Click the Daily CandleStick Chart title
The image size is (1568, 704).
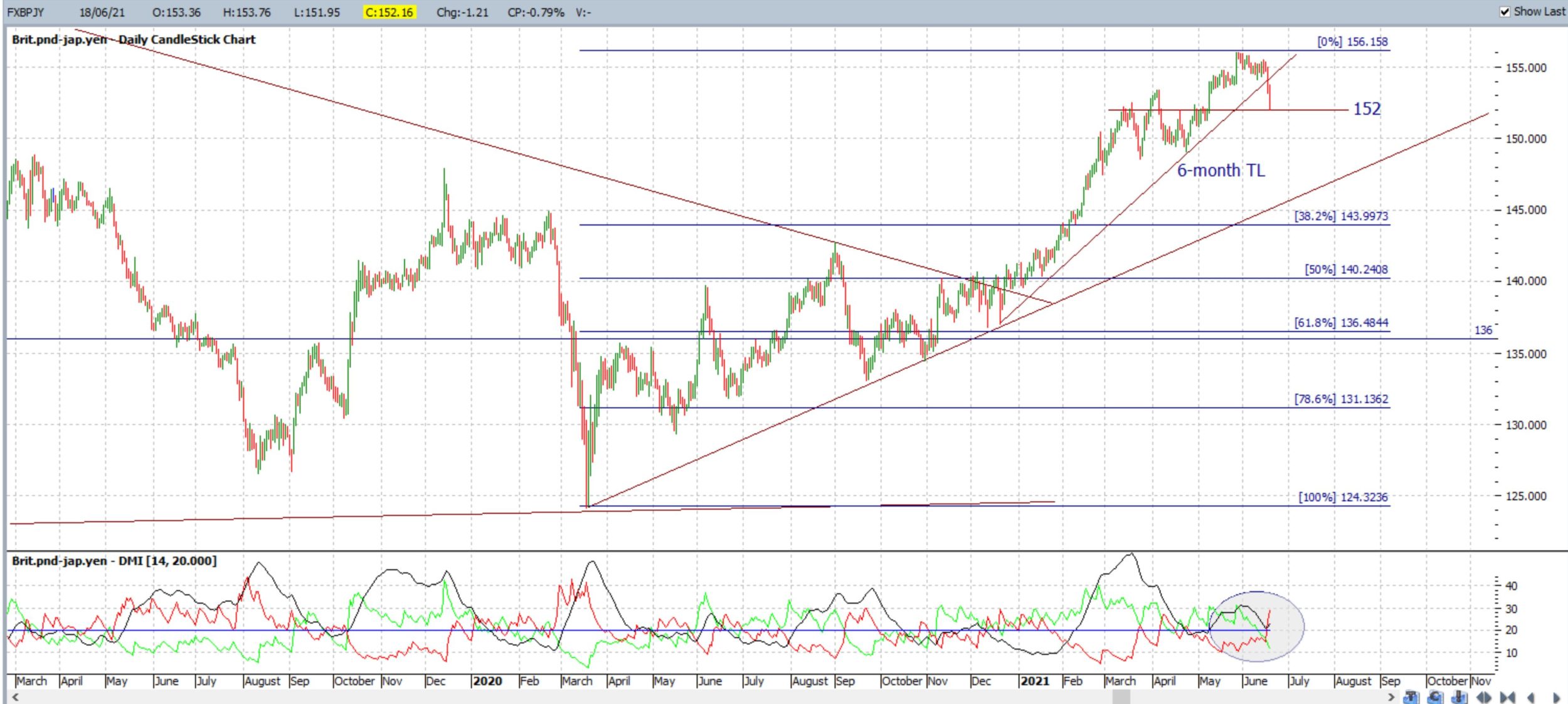pyautogui.click(x=187, y=39)
